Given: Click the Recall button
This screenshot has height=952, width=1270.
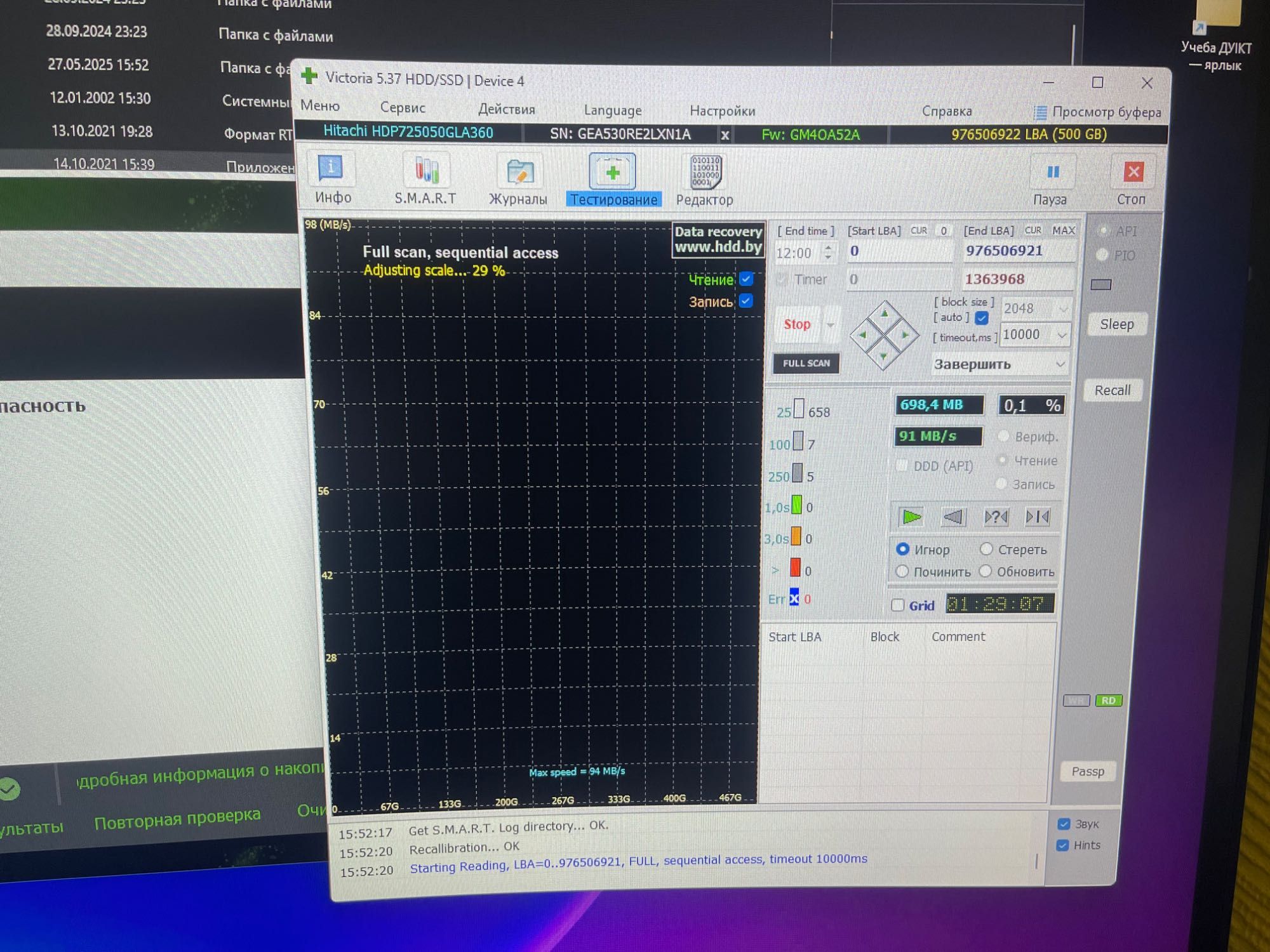Looking at the screenshot, I should click(1113, 390).
